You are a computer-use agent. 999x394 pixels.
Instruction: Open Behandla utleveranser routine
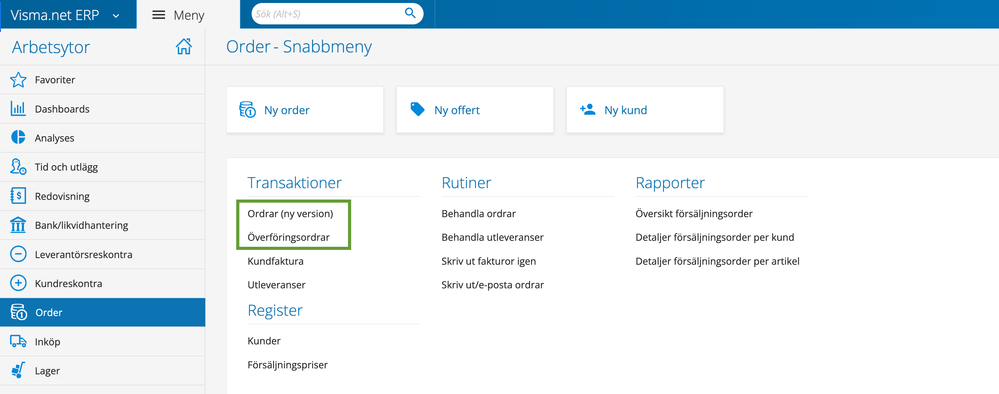point(492,237)
